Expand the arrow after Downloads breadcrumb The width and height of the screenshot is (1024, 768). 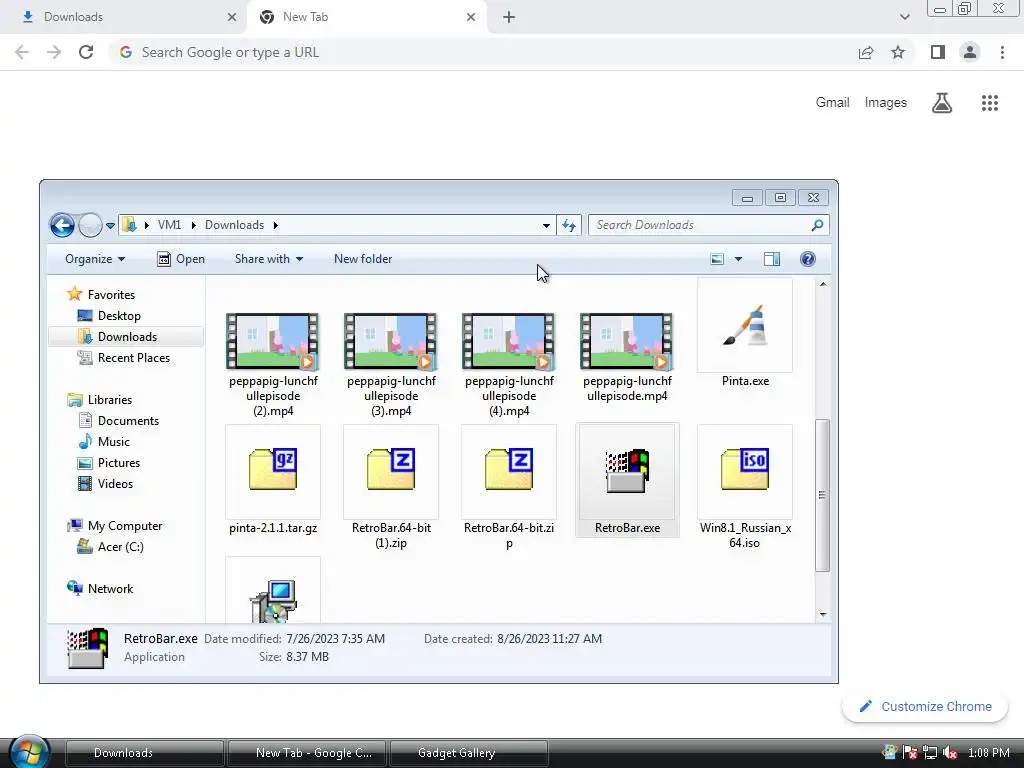click(x=276, y=225)
